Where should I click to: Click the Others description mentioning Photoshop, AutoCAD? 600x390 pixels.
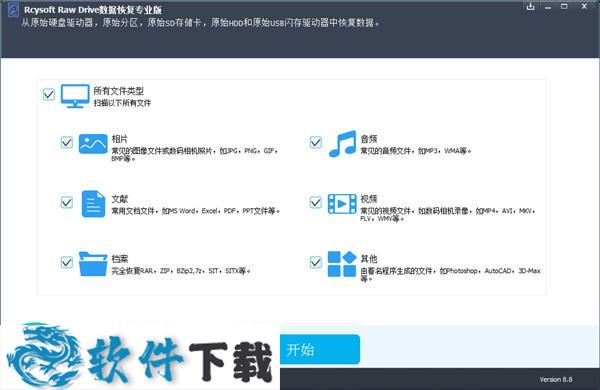pos(450,274)
